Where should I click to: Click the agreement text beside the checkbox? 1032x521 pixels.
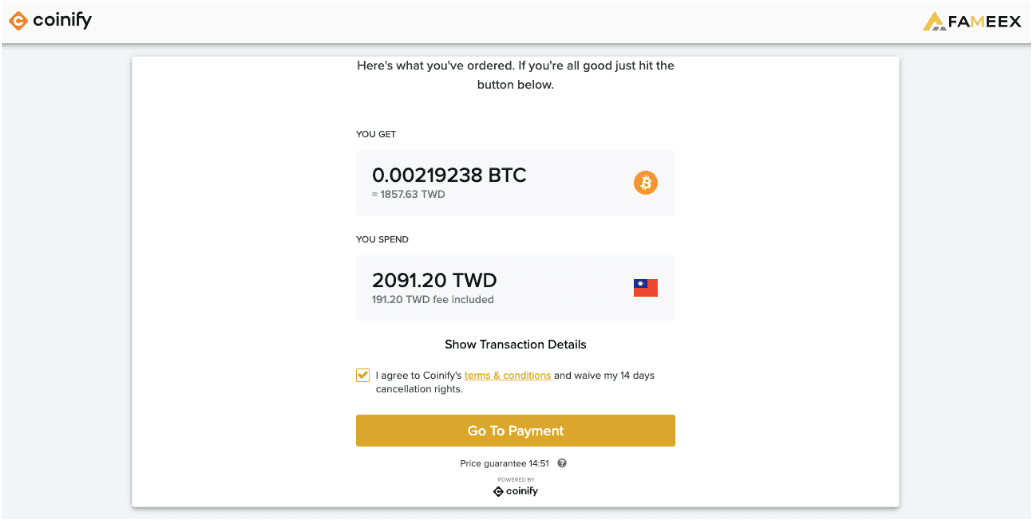tap(515, 382)
